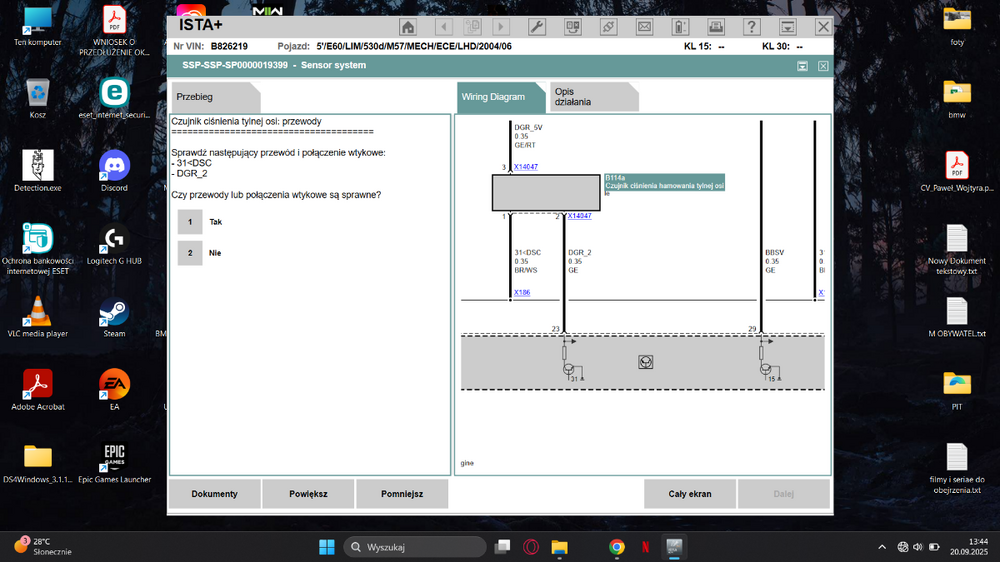Click the Windows taskbar search field
The image size is (1000, 562).
(415, 547)
